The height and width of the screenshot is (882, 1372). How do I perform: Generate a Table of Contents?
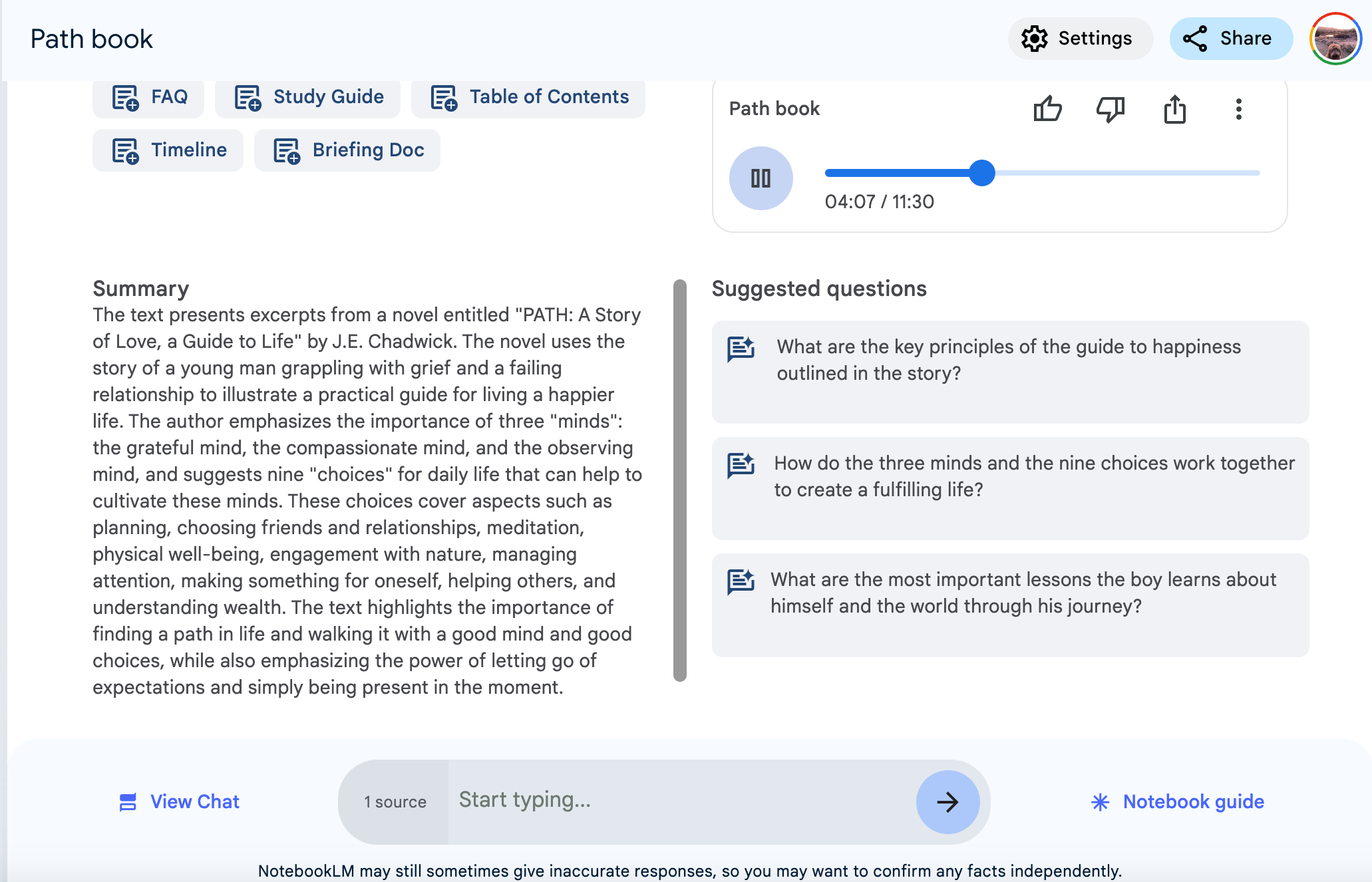point(528,97)
